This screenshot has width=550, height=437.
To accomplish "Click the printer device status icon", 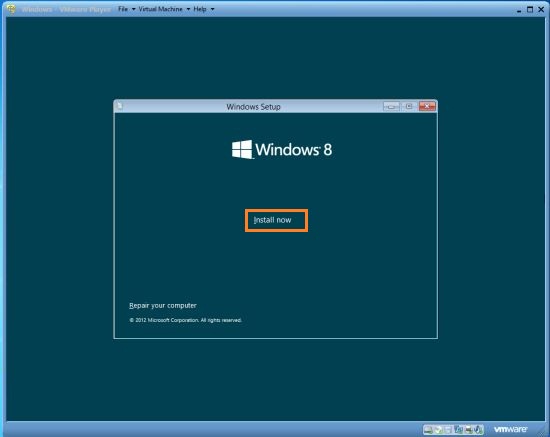I will click(469, 430).
